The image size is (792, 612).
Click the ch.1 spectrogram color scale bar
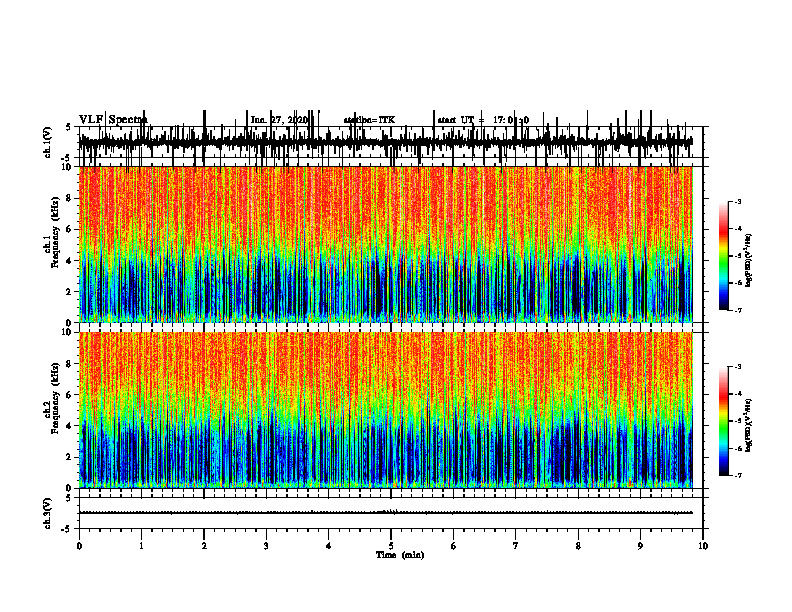coord(723,256)
